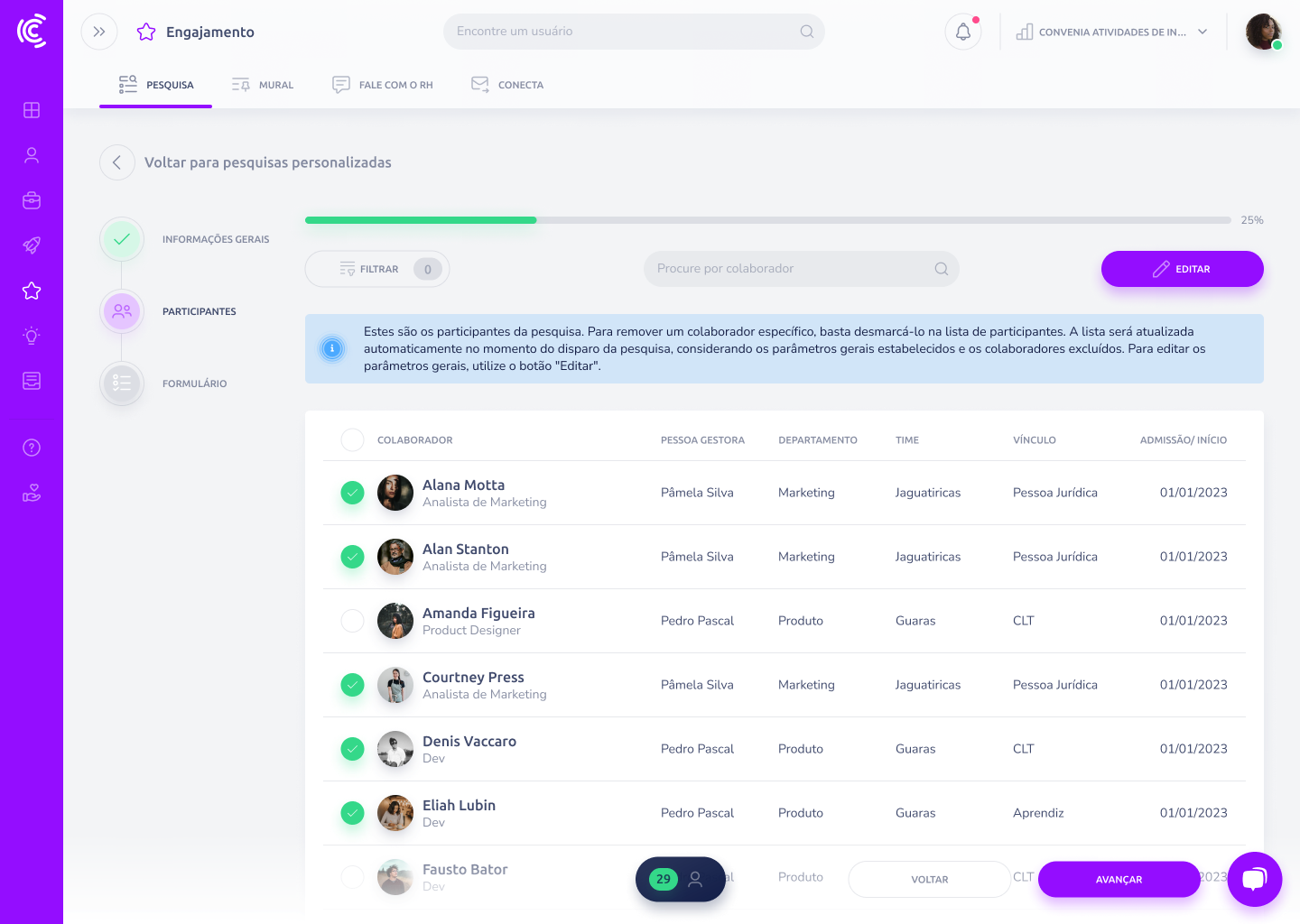Click the back arrow to personalized surveys
This screenshot has width=1300, height=924.
tap(117, 162)
